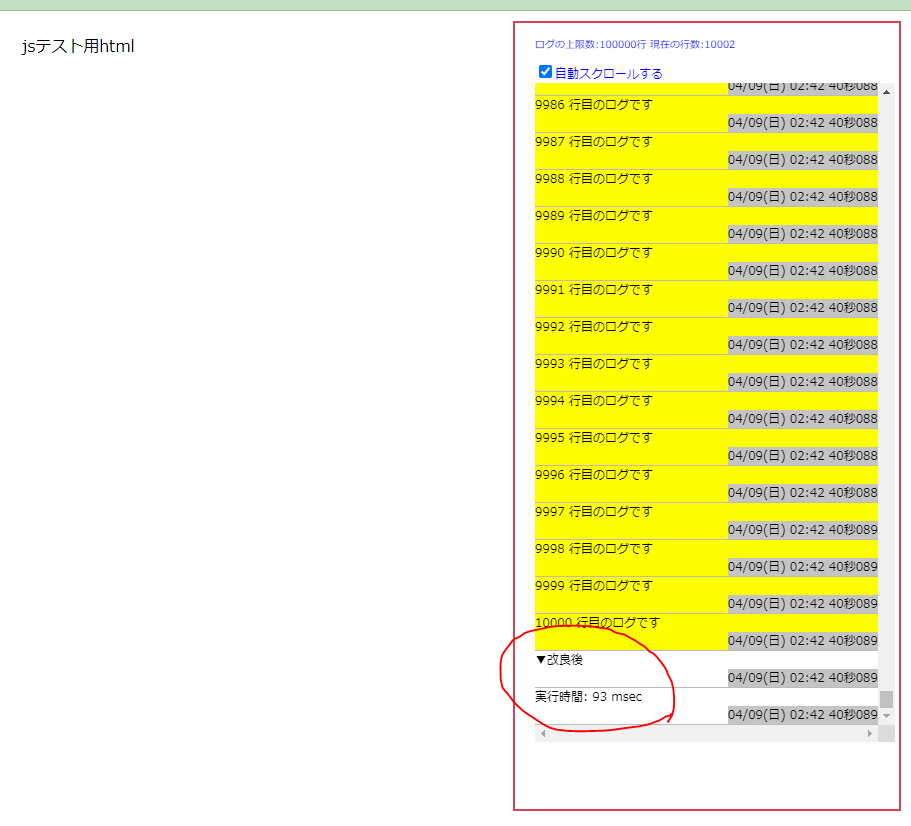This screenshot has width=911, height=826.
Task: Select log row 9992 行目のログです
Action: point(706,336)
